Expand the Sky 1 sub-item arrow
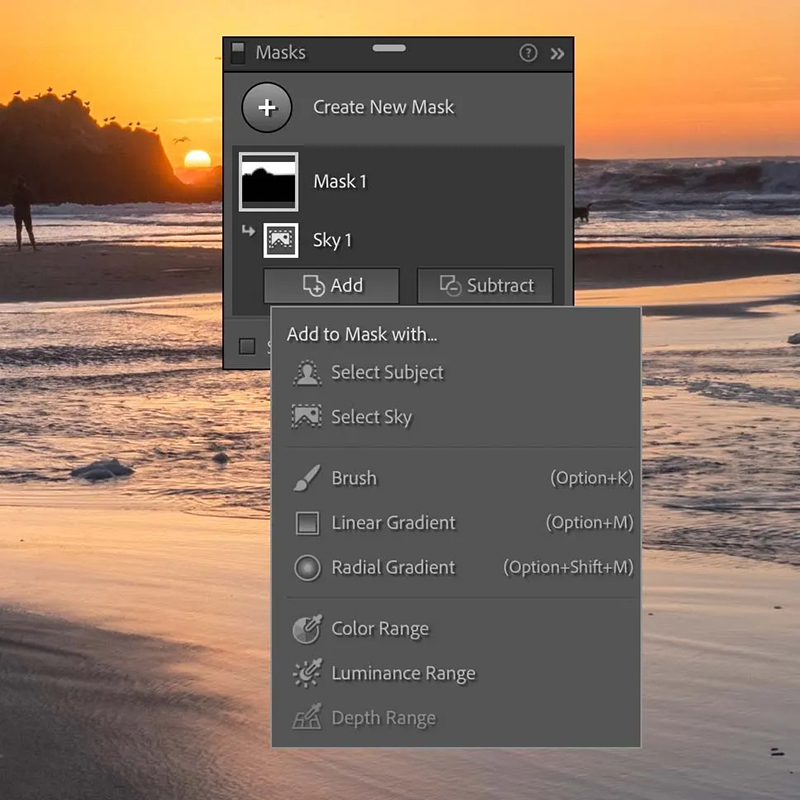The width and height of the screenshot is (800, 800). click(248, 233)
